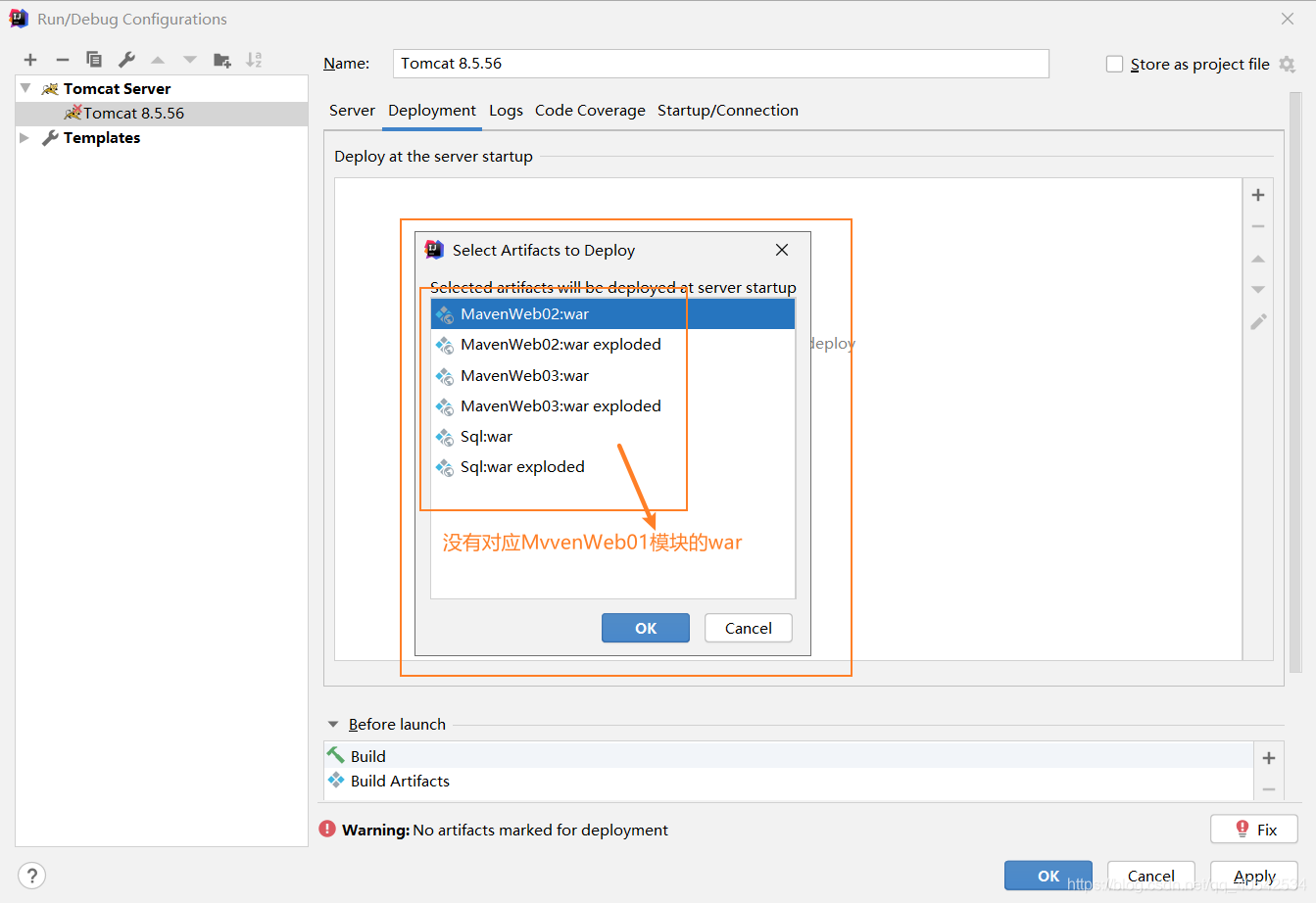Image resolution: width=1316 pixels, height=903 pixels.
Task: Switch to Server tab
Action: click(x=352, y=111)
